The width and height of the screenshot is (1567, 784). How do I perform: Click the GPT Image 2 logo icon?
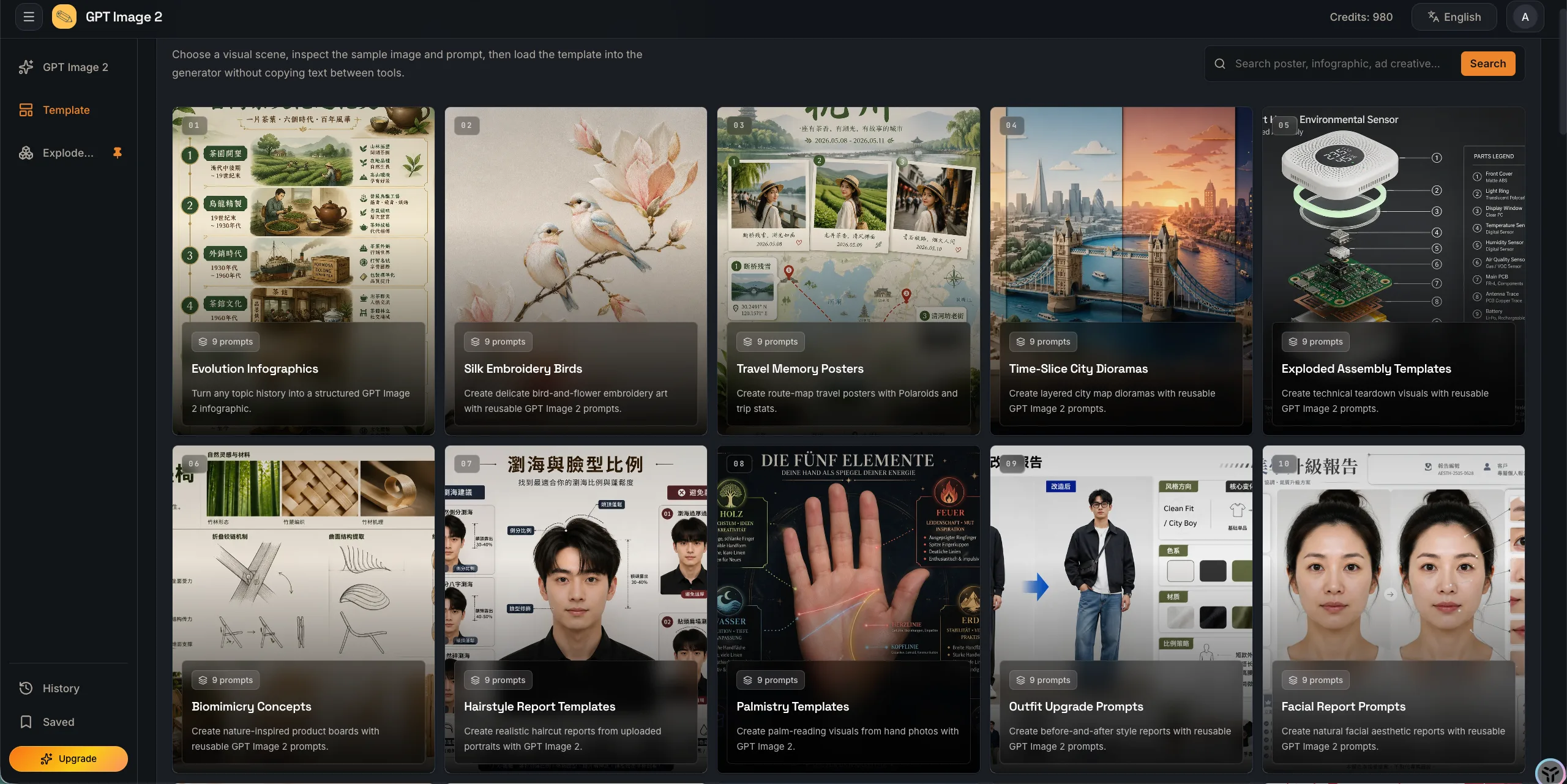click(64, 17)
